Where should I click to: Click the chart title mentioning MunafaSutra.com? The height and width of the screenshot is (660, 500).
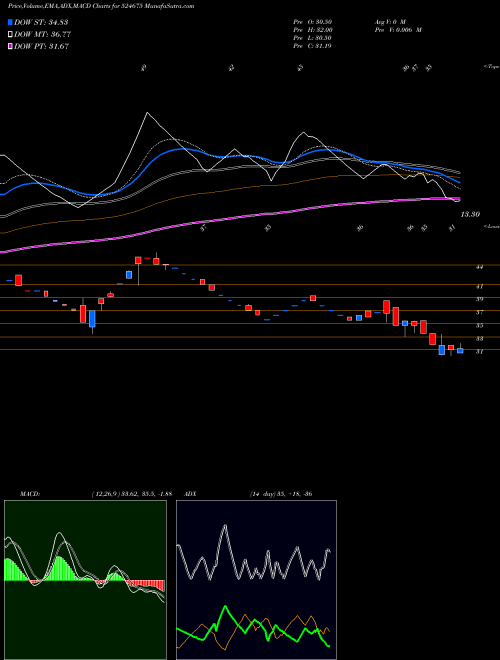pos(101,6)
